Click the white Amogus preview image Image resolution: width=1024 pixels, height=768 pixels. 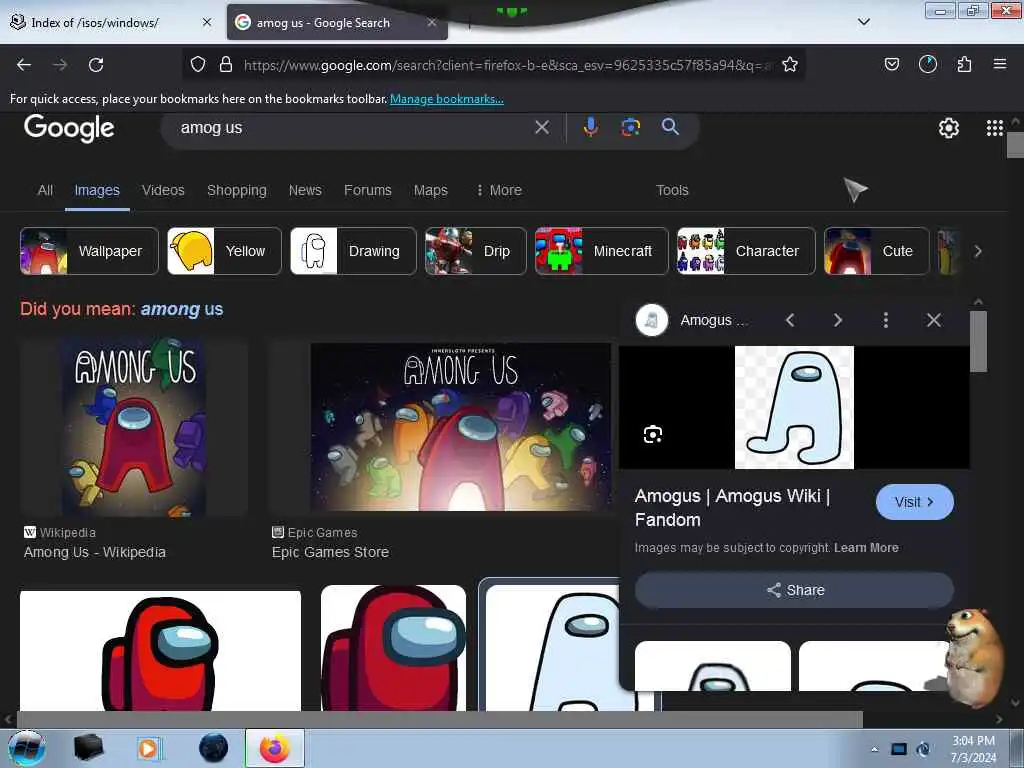click(794, 408)
